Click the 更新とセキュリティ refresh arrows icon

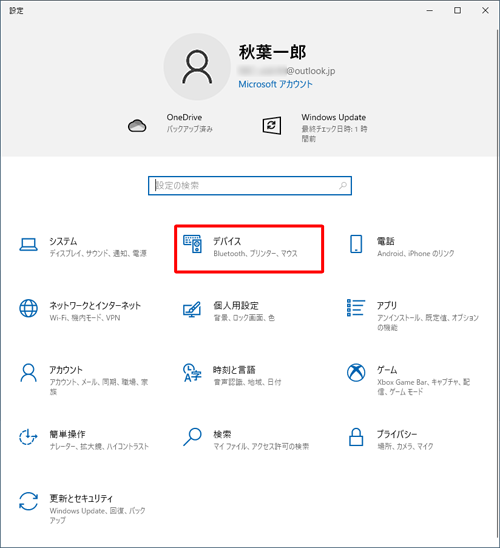[x=28, y=501]
